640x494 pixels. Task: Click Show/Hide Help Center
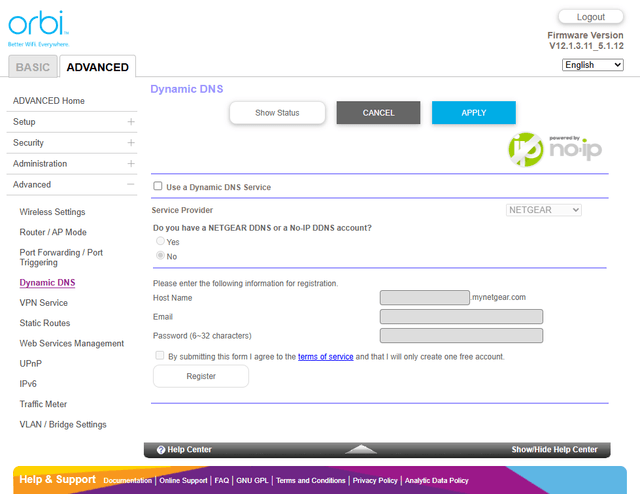coord(554,449)
